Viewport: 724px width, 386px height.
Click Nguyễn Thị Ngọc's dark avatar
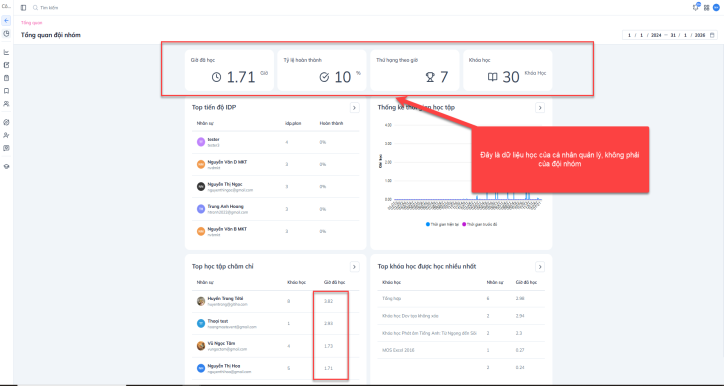201,187
